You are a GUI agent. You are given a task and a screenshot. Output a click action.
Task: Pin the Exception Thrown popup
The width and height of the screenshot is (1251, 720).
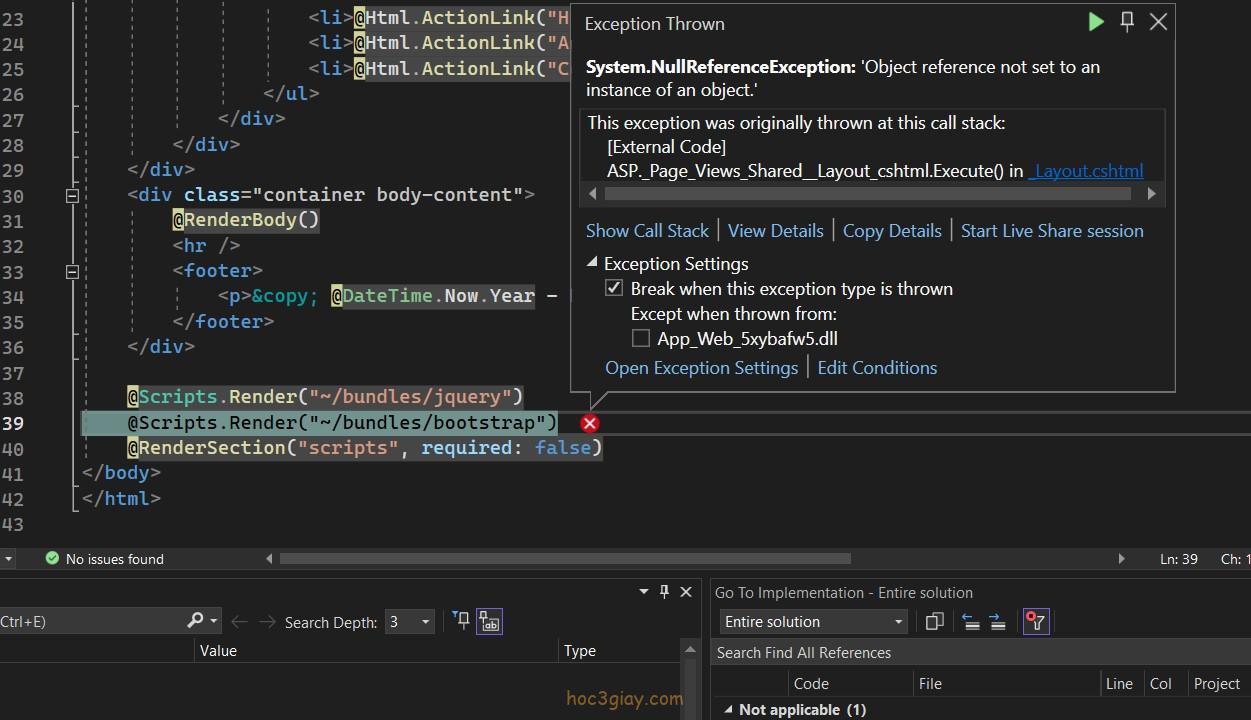click(x=1127, y=22)
